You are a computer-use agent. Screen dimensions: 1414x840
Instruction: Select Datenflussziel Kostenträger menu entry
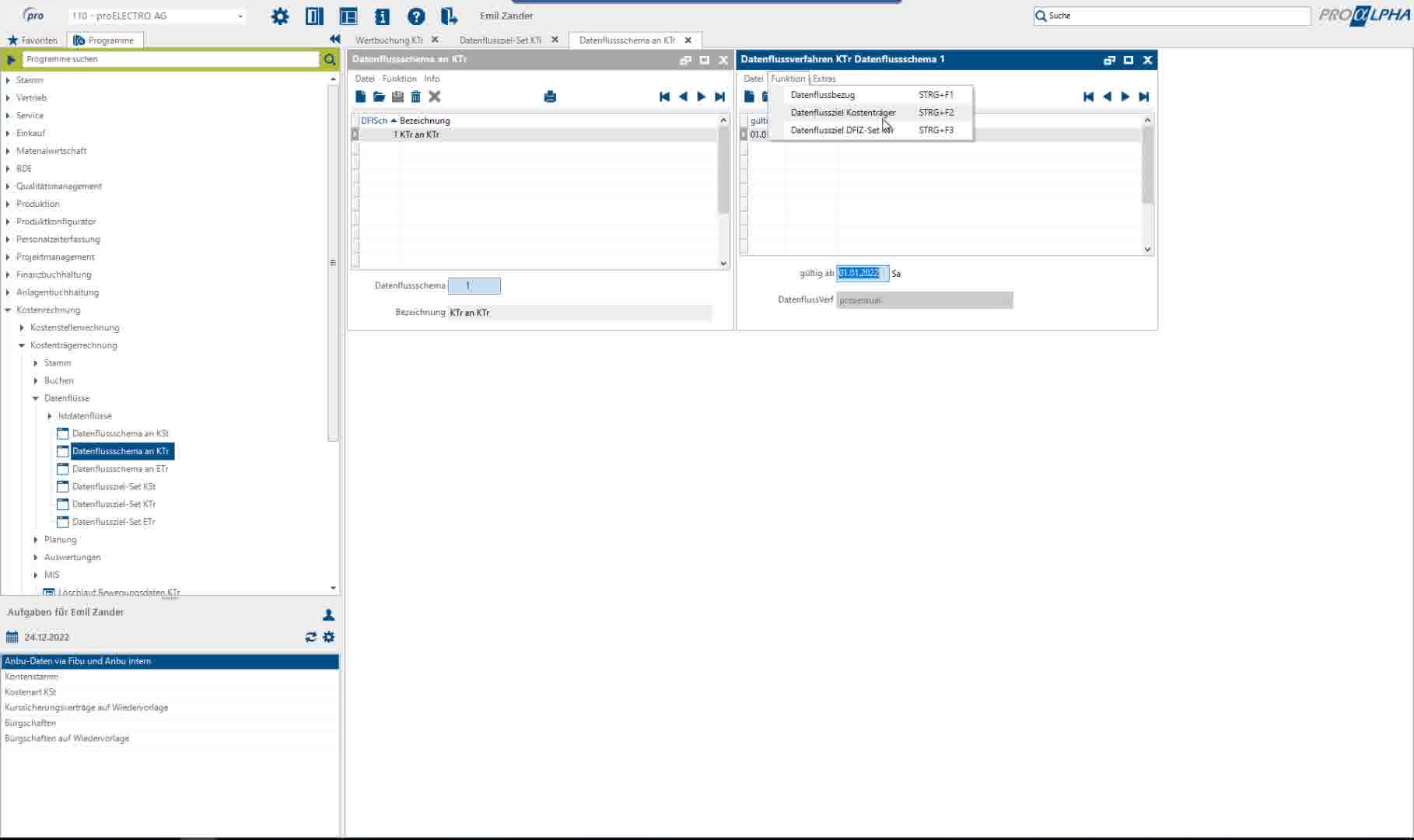[871, 113]
